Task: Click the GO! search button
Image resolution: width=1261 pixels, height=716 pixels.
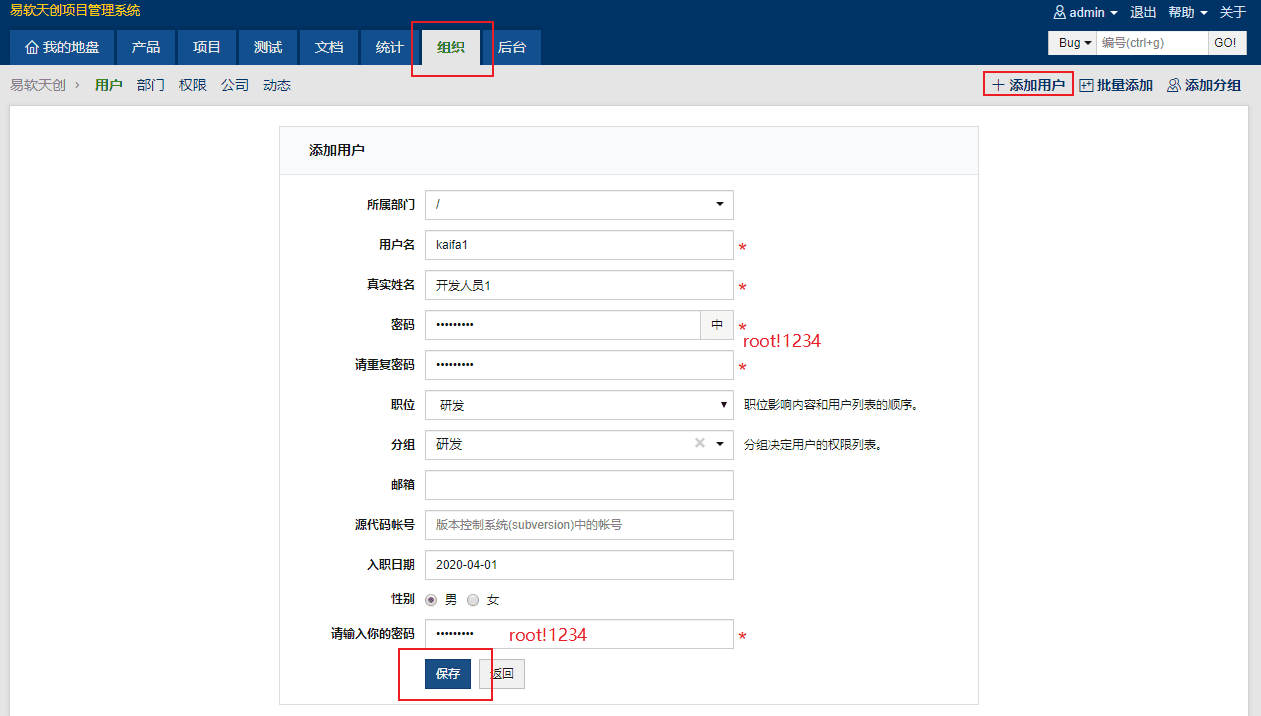Action: [x=1226, y=43]
